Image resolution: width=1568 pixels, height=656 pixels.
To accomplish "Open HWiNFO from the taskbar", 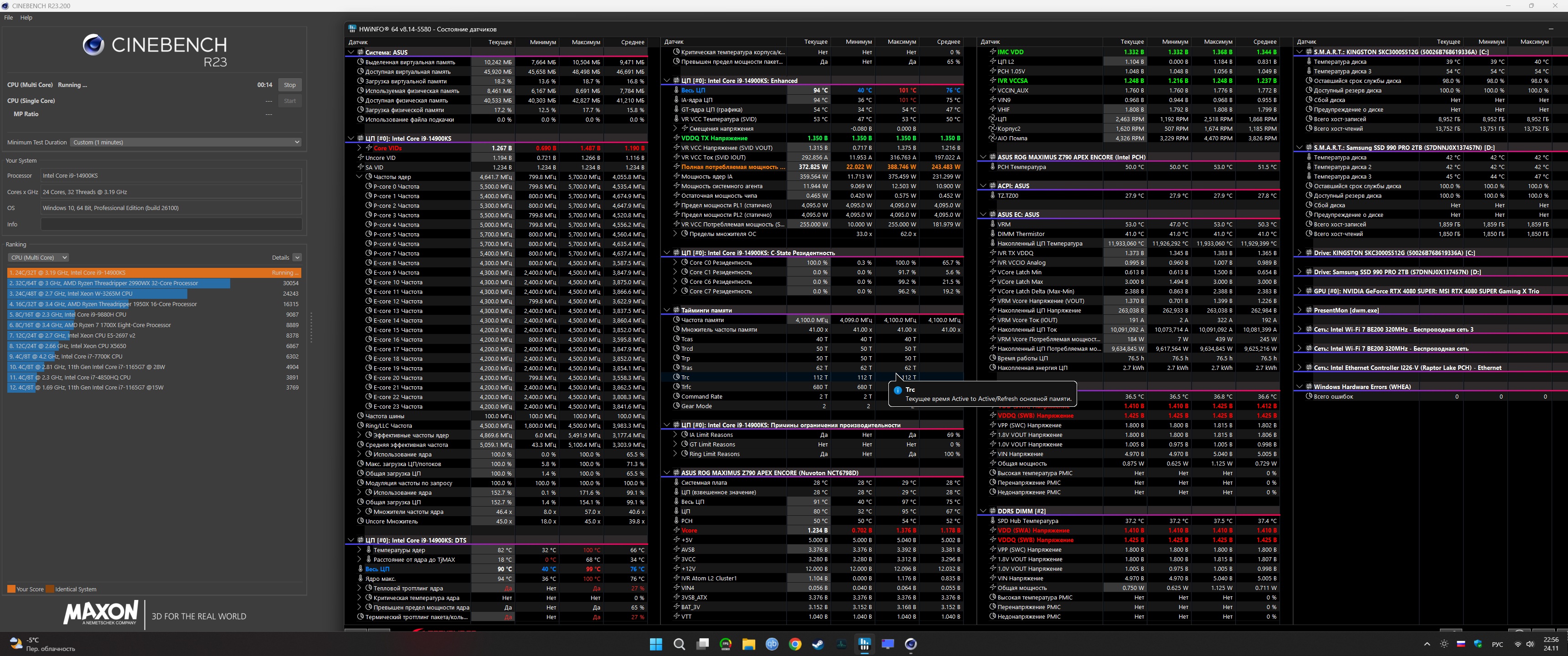I will (864, 644).
